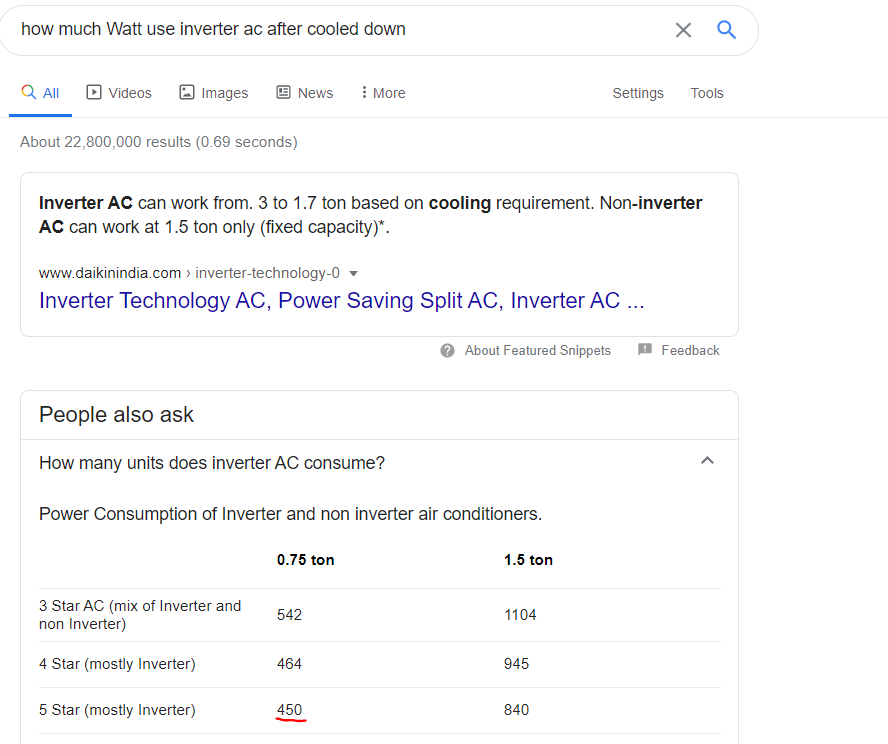Open search Settings
Screen dimensions: 888x744
coord(638,93)
